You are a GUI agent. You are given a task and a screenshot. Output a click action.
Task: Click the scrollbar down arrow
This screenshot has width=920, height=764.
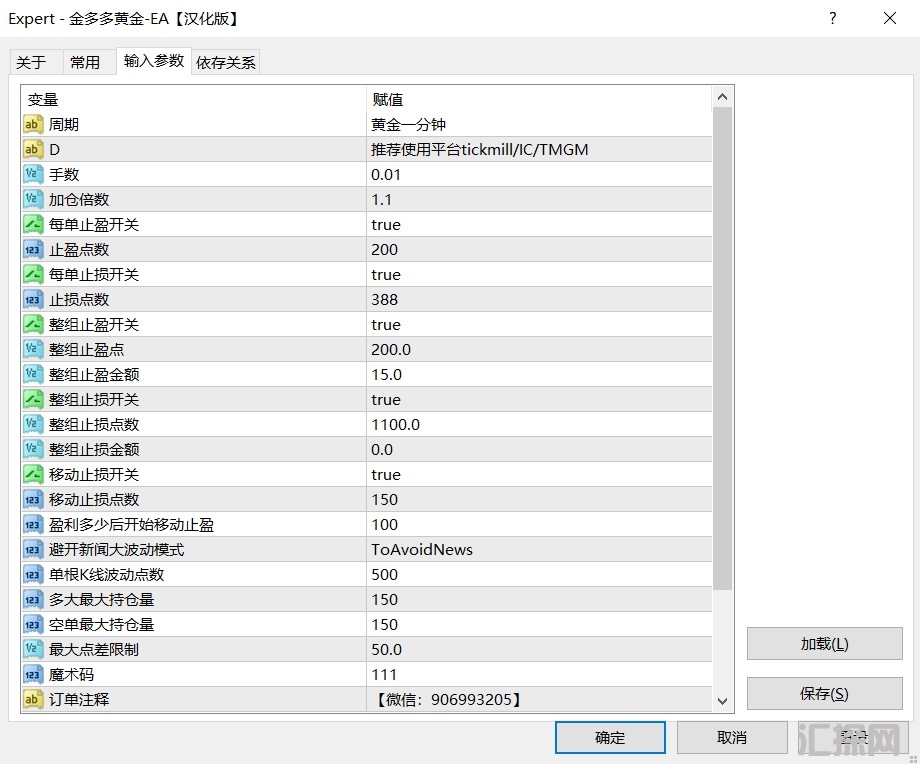pyautogui.click(x=723, y=701)
